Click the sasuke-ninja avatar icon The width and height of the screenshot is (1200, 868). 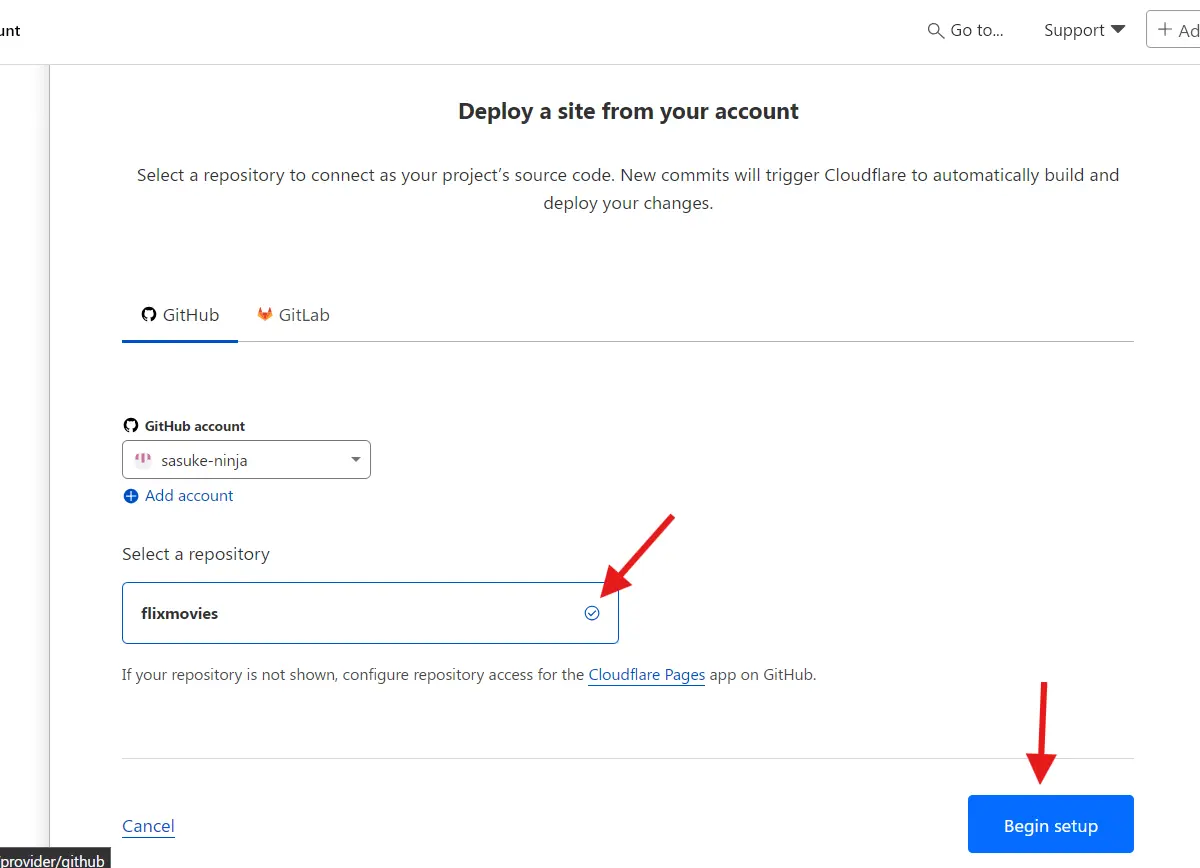click(x=143, y=460)
